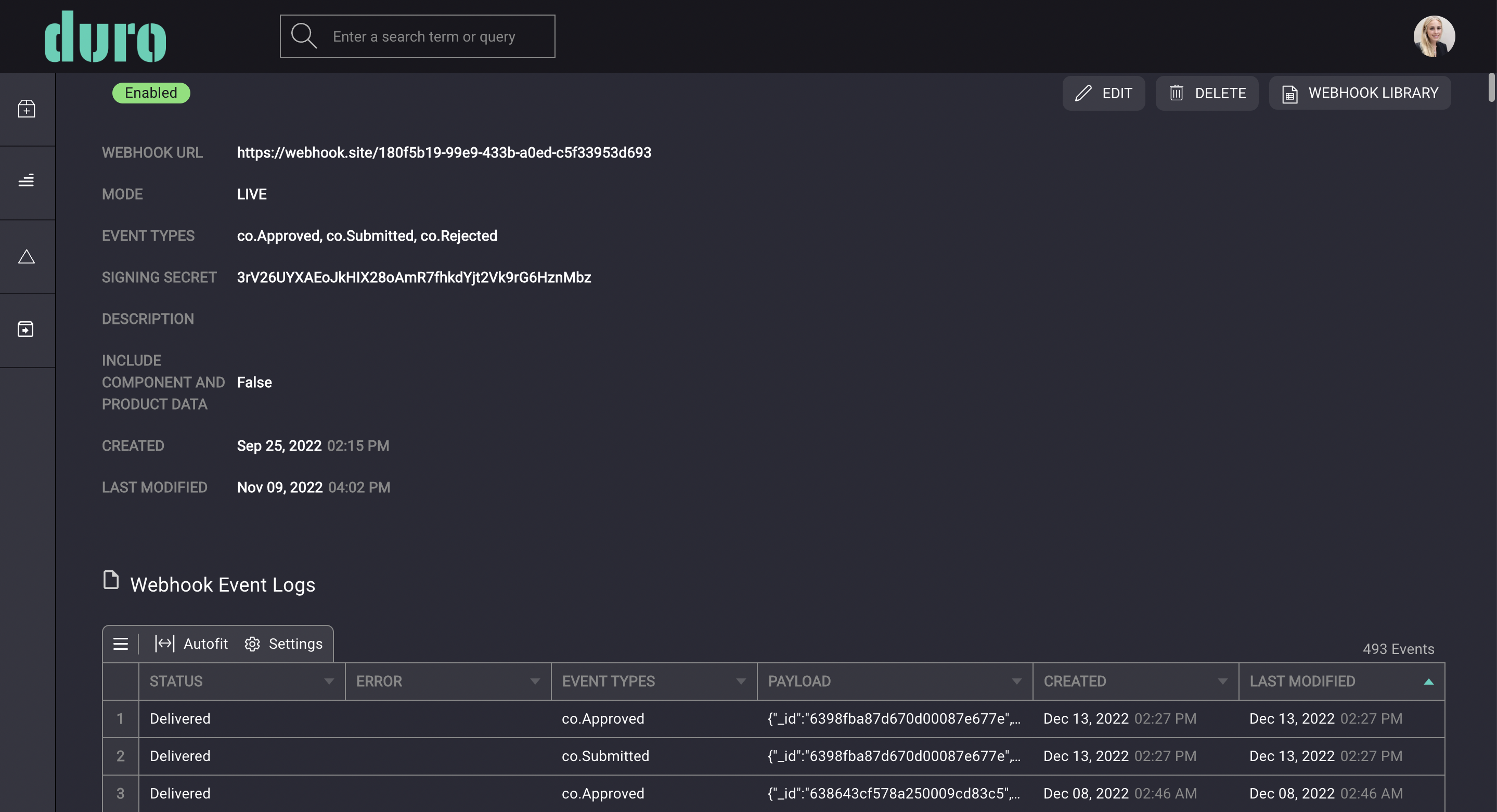Open the table Settings gear icon
Image resolution: width=1497 pixels, height=812 pixels.
pyautogui.click(x=252, y=644)
